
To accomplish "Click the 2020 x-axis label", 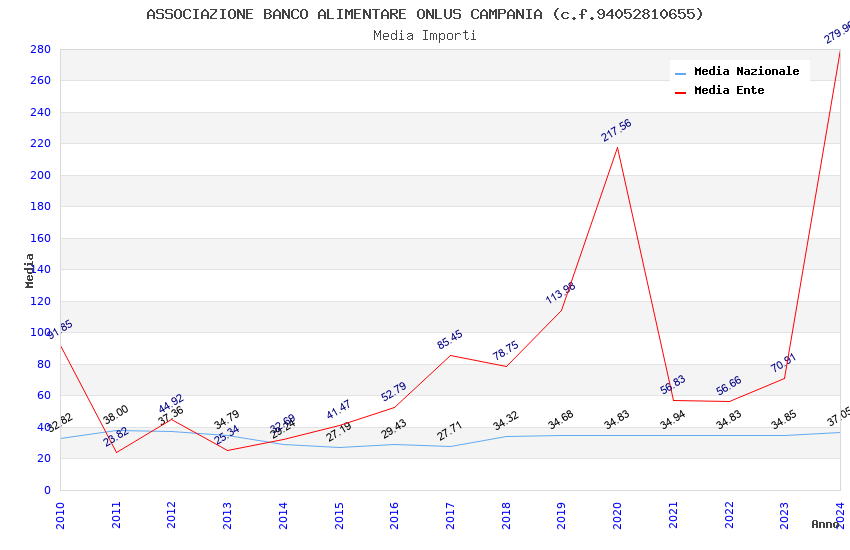I will coord(617,515).
